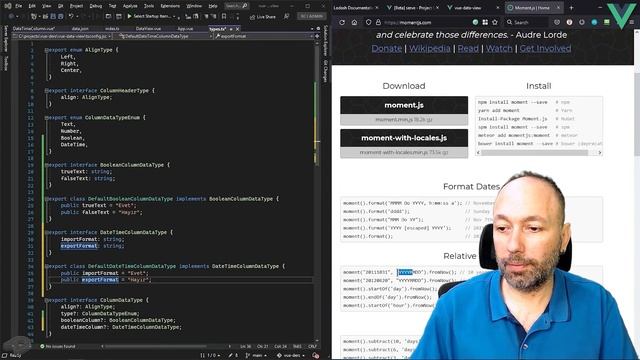
Task: Click the Live Share icon
Action: (x=252, y=17)
